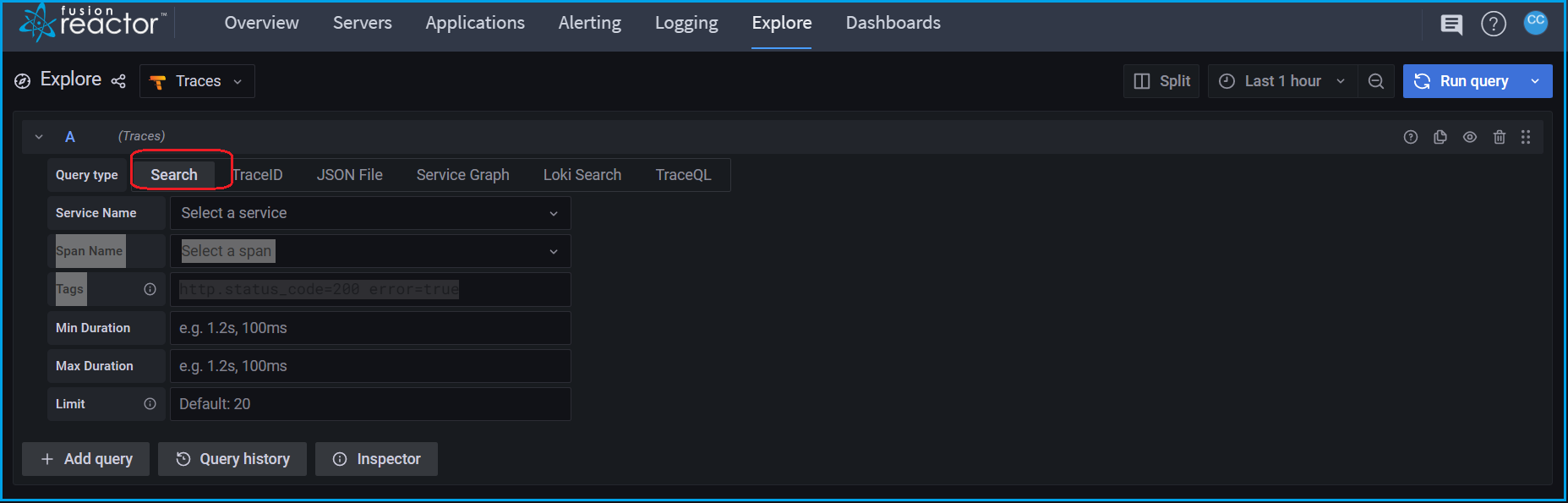Screen dimensions: 1568x503
Task: Delete query A with the trash icon
Action: coord(1500,137)
